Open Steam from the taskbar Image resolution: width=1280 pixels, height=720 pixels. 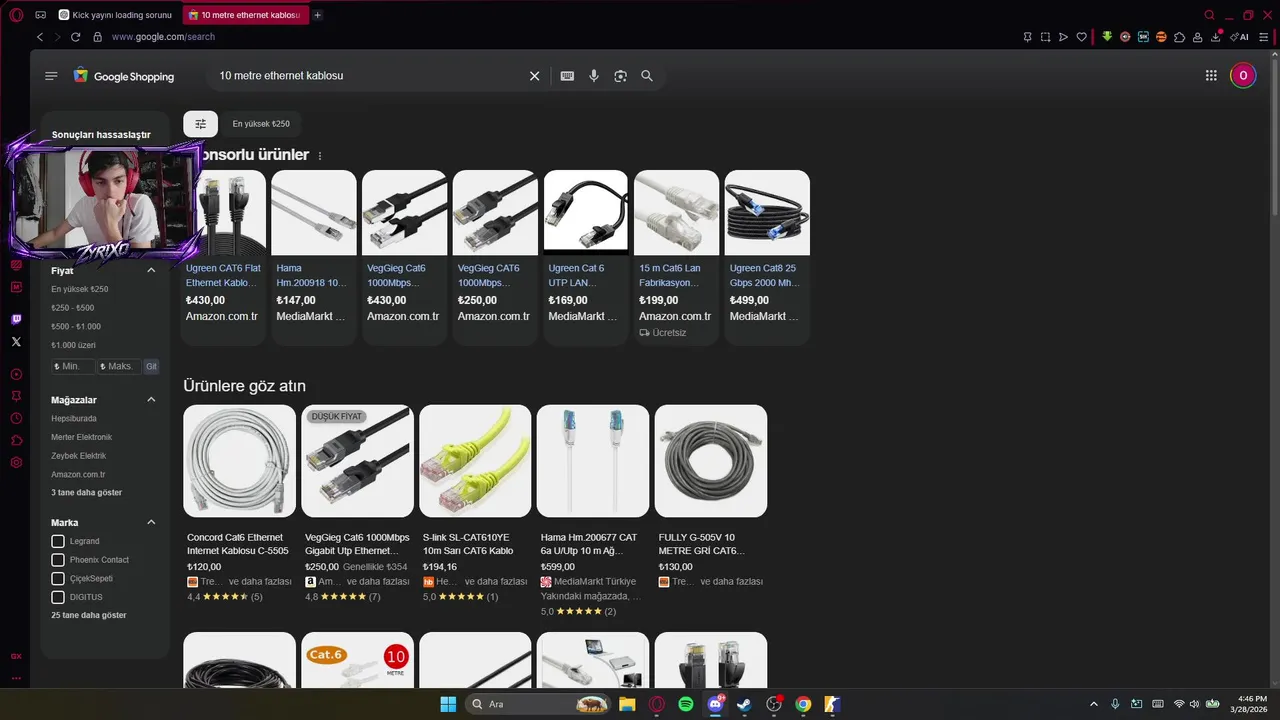point(744,704)
